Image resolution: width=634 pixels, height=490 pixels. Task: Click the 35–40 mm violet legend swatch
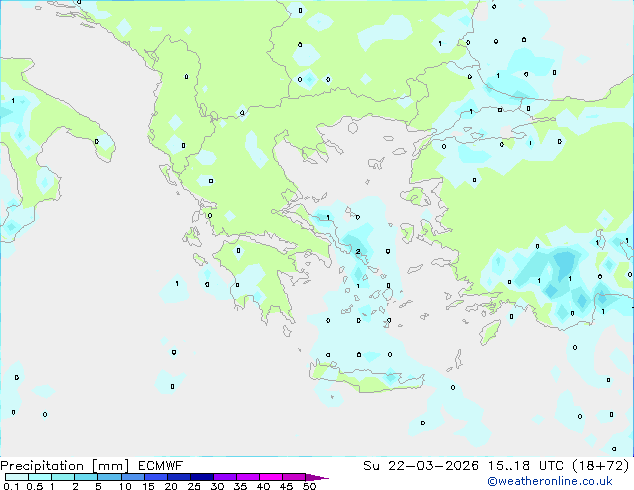(248, 477)
